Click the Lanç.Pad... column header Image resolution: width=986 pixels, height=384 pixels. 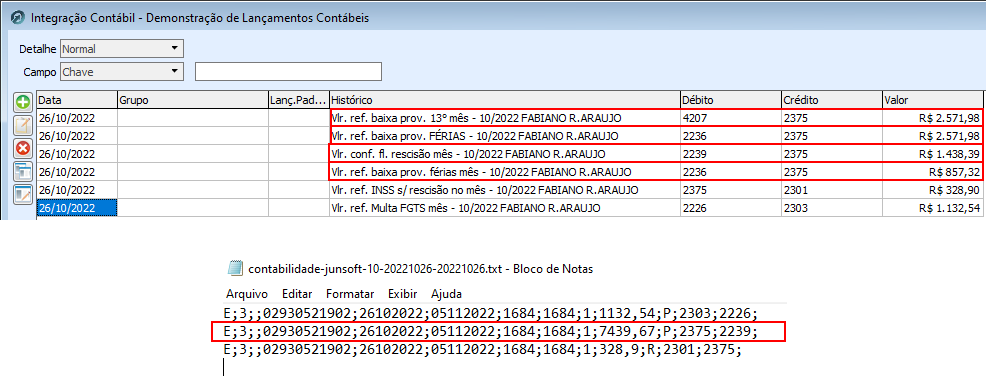[x=299, y=100]
